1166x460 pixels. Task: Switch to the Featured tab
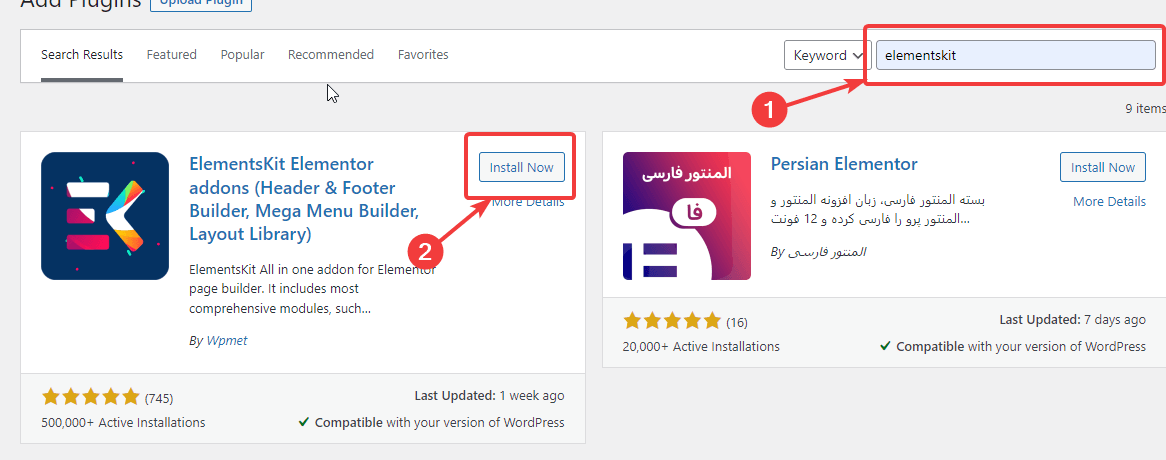click(172, 55)
